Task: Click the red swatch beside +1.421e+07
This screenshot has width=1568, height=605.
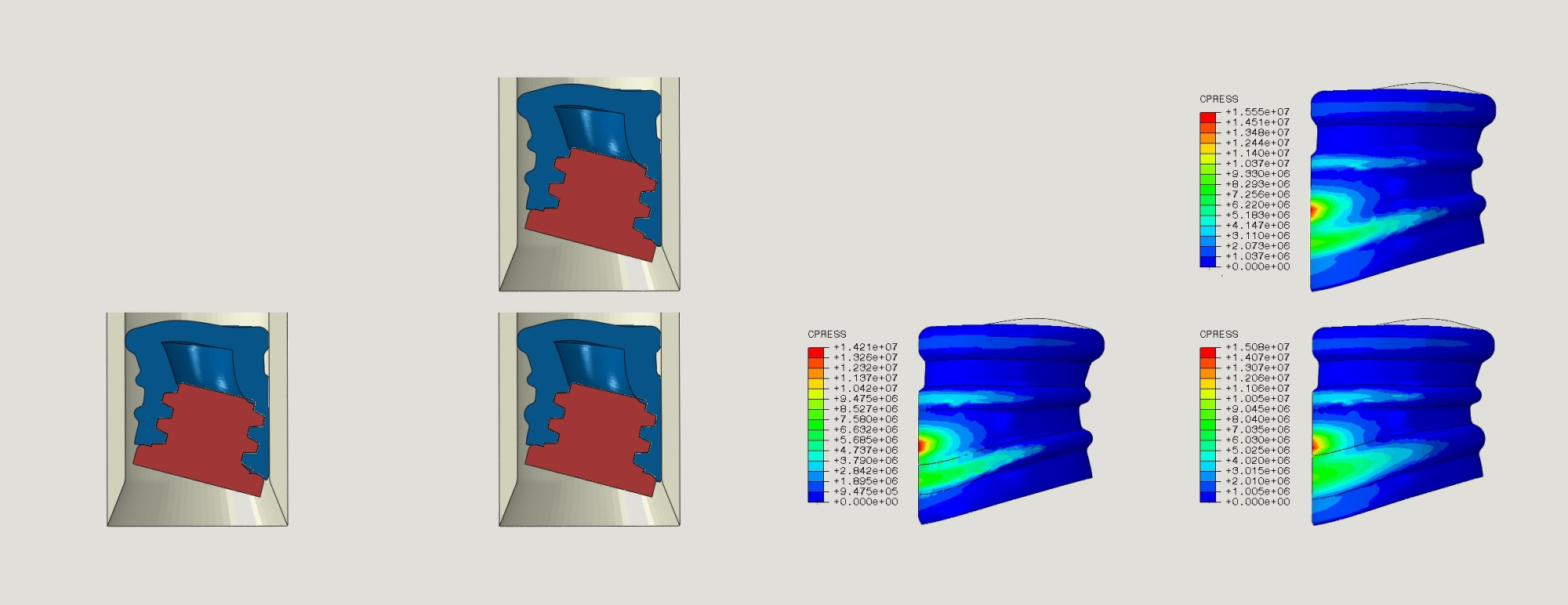Action: (x=816, y=353)
